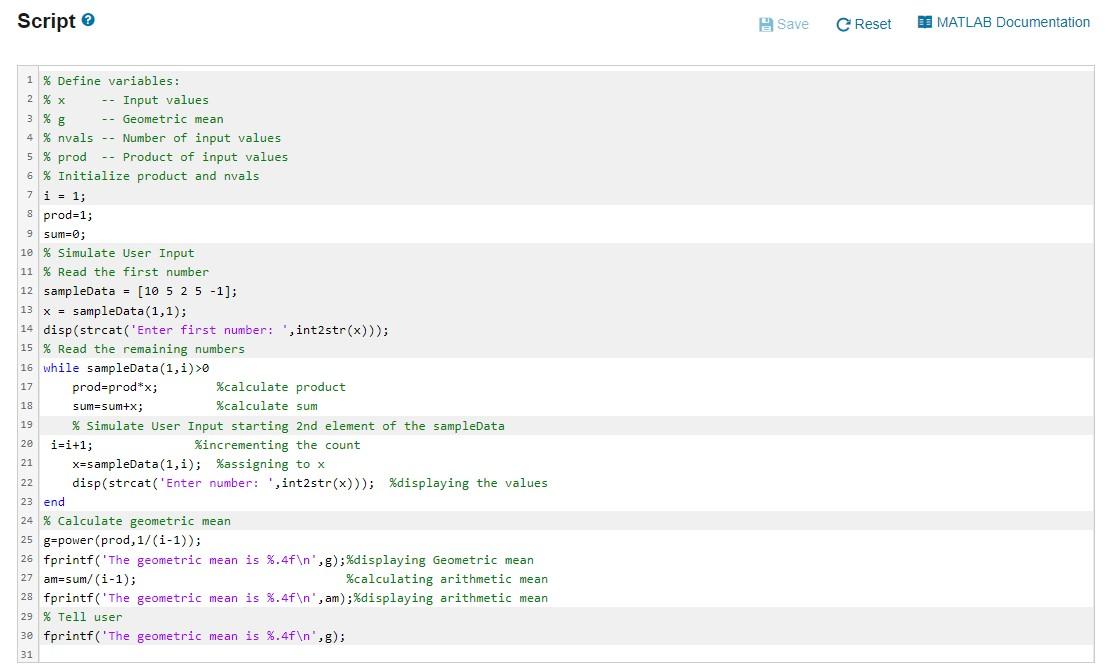
Task: Click the comment '% x -- Input values'
Action: tap(126, 100)
